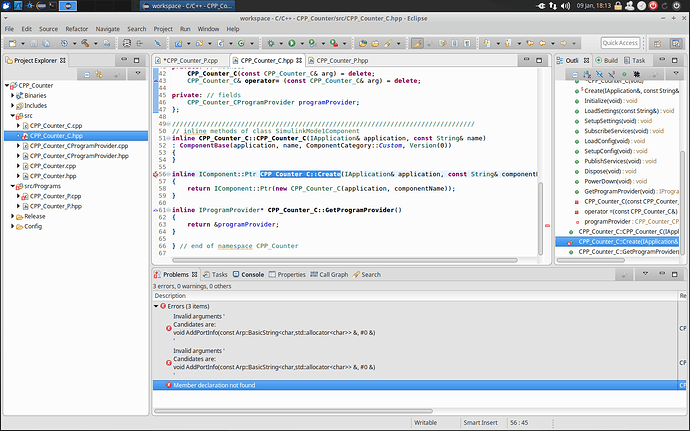Collapse the Errors (3 items) group
690x431 pixels.
point(156,306)
